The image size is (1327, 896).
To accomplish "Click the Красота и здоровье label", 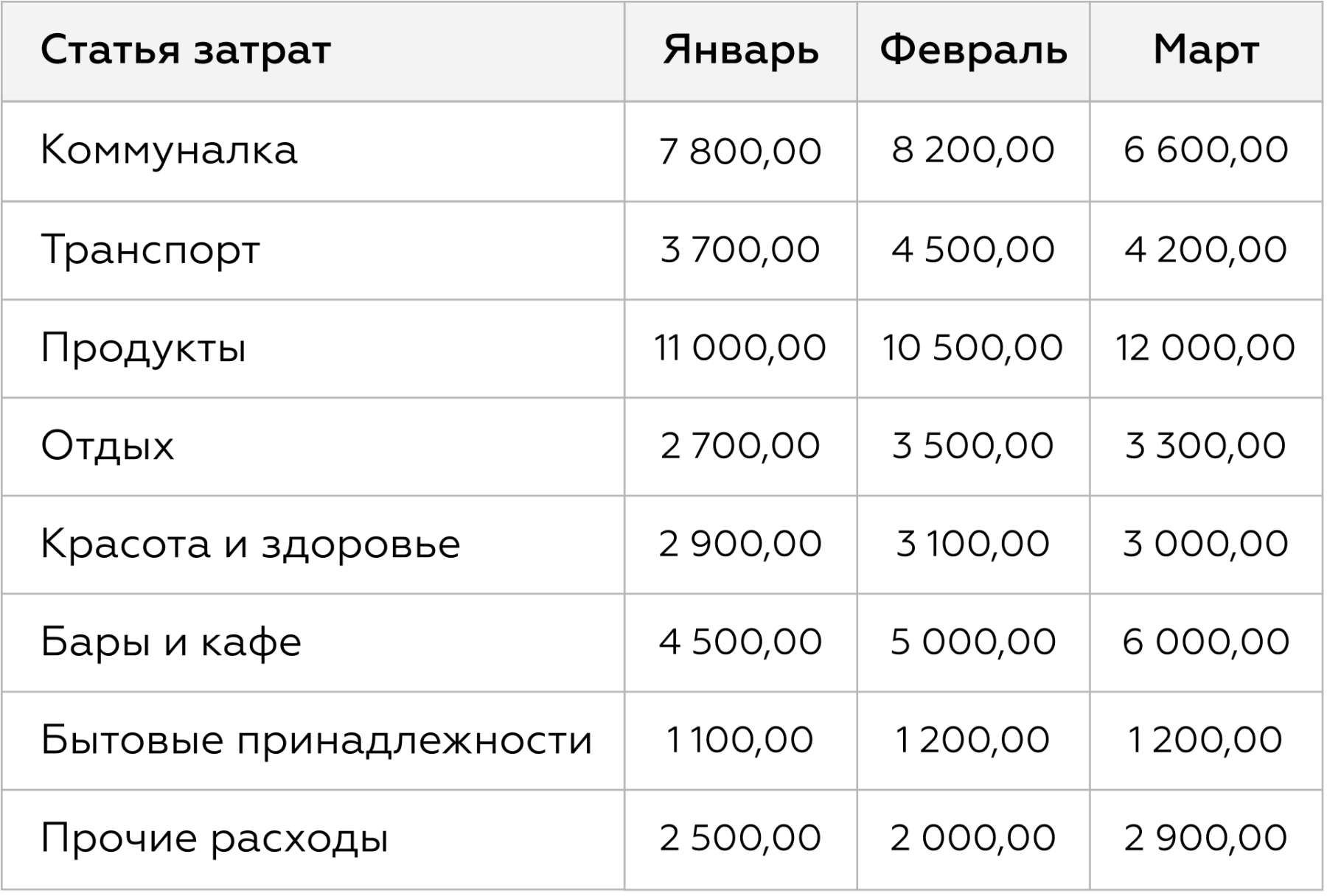I will pyautogui.click(x=251, y=545).
